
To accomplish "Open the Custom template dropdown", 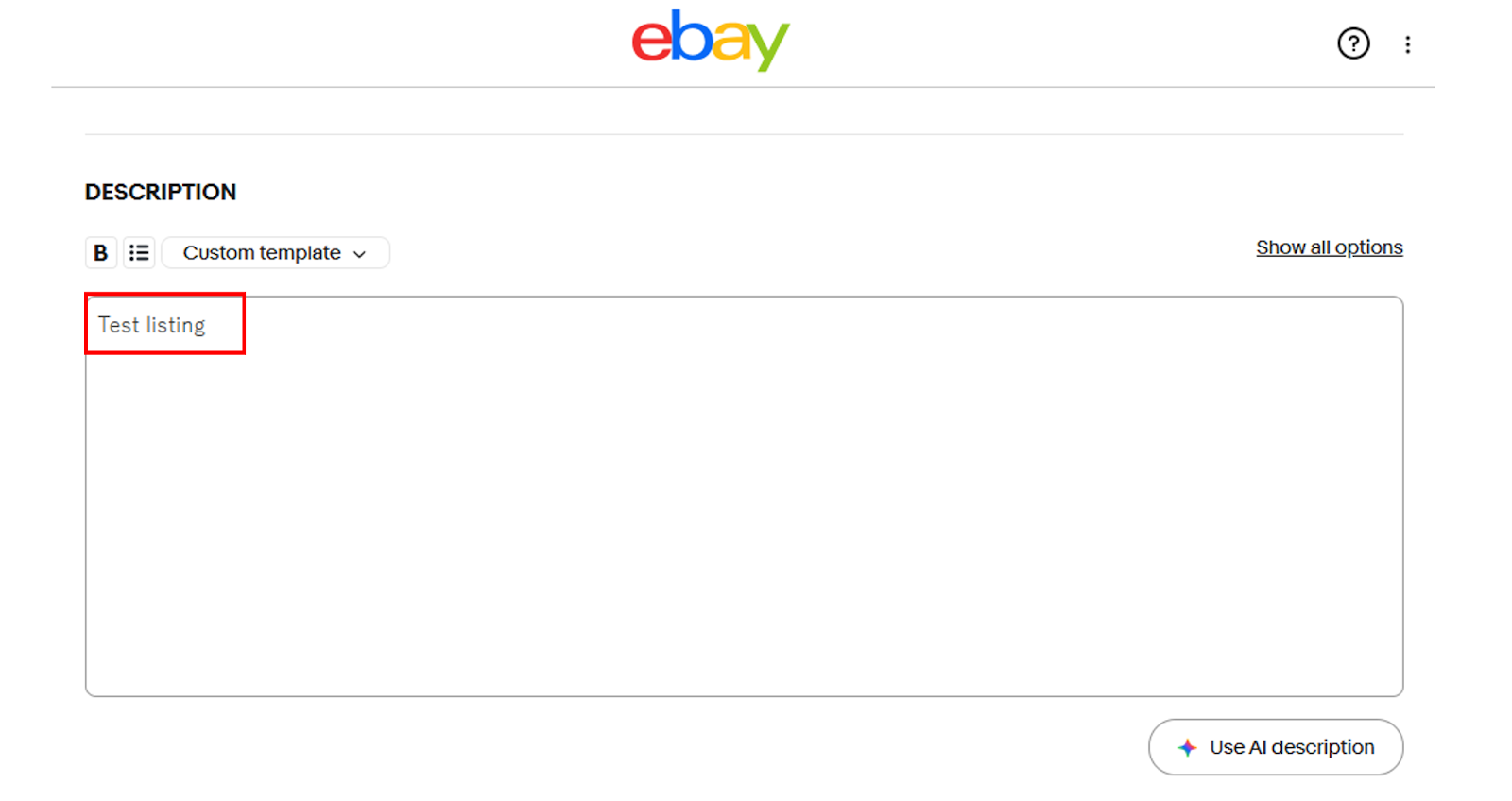I will 275,253.
